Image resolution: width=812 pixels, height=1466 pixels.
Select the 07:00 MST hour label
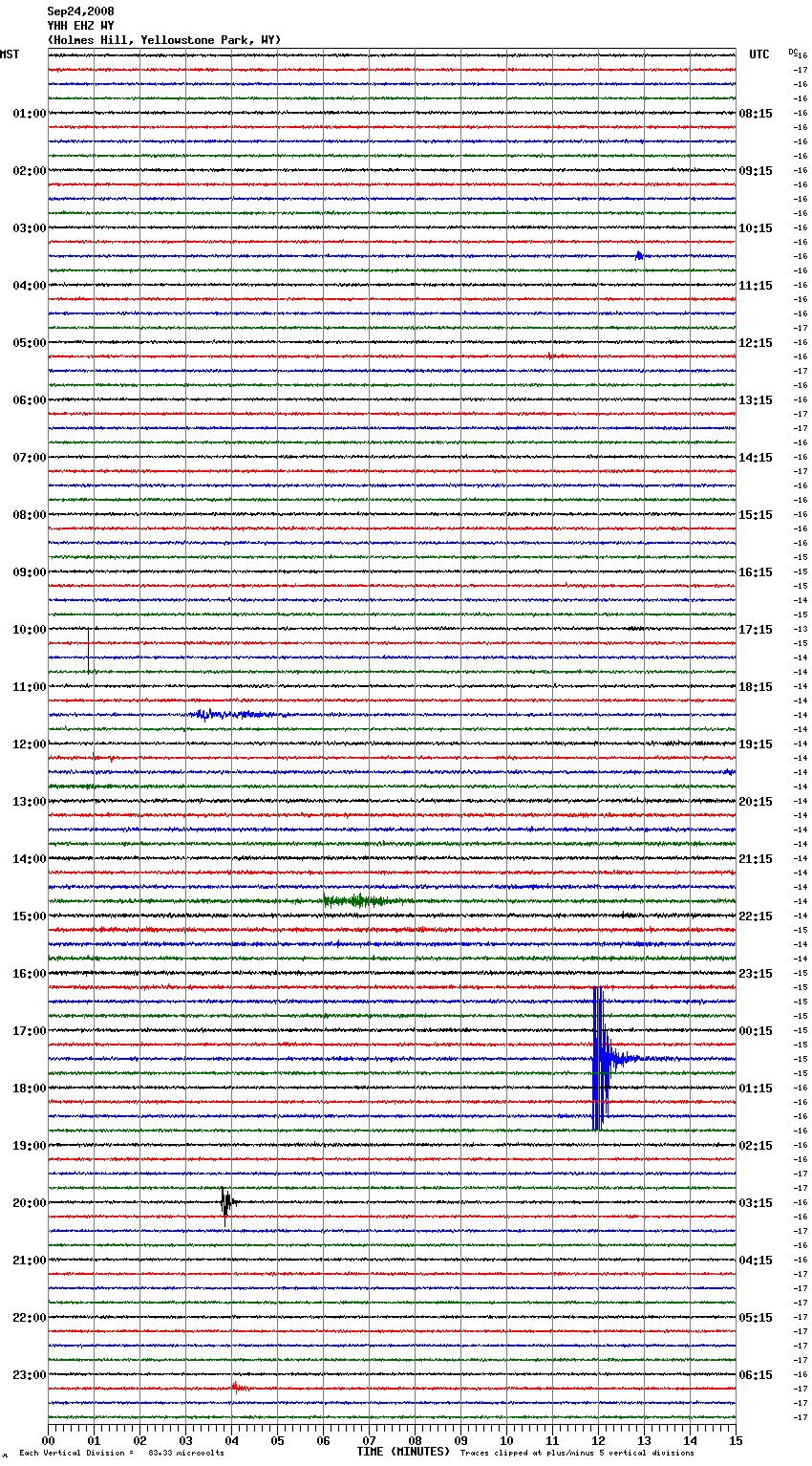point(30,458)
